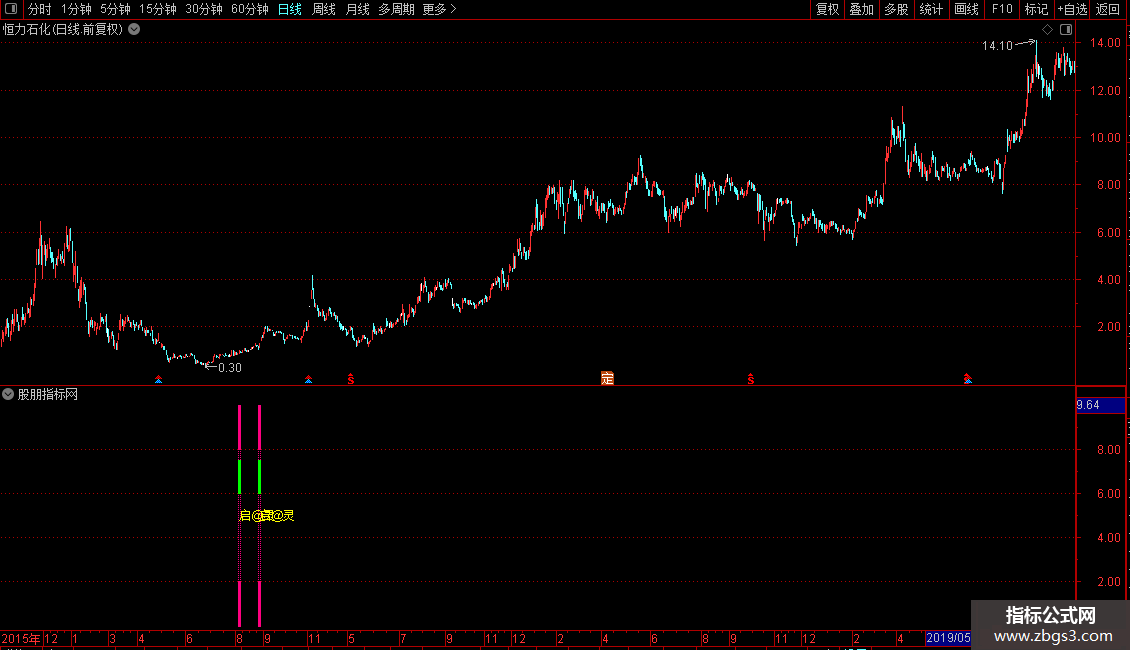
Task: Select the 日线 daily chart tab
Action: click(x=290, y=9)
